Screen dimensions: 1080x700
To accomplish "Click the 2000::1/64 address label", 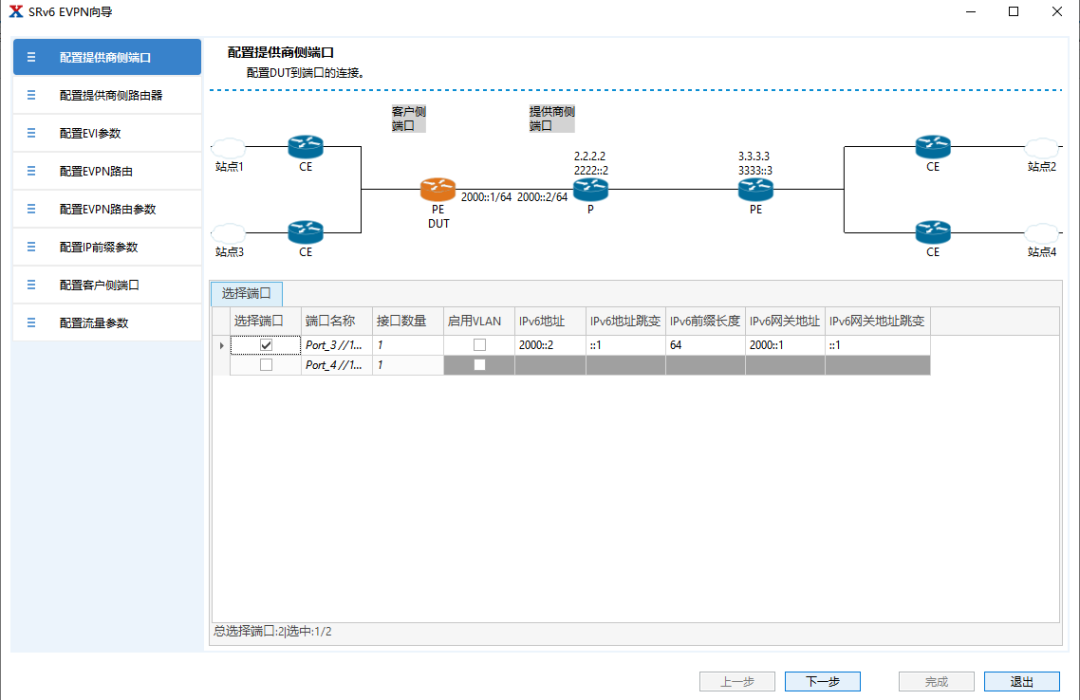I will pos(486,197).
